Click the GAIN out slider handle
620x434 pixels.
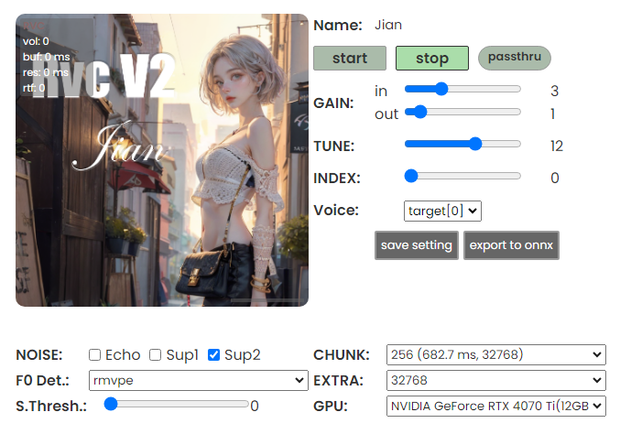(x=420, y=112)
